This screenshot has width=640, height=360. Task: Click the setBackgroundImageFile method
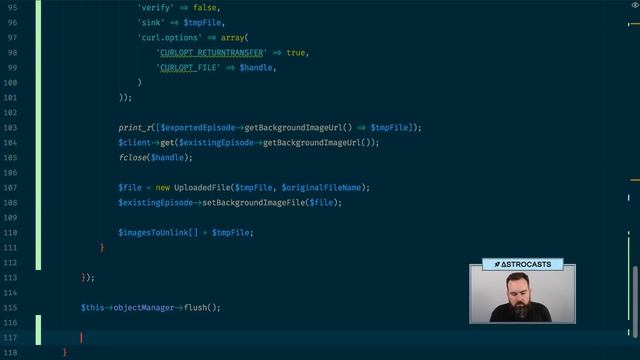tap(254, 202)
